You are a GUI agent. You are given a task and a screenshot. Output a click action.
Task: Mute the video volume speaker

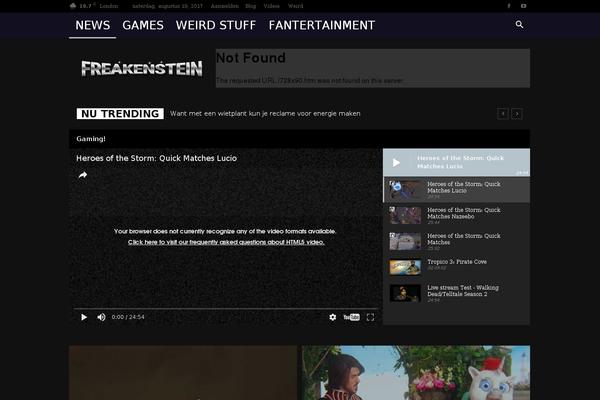point(101,317)
